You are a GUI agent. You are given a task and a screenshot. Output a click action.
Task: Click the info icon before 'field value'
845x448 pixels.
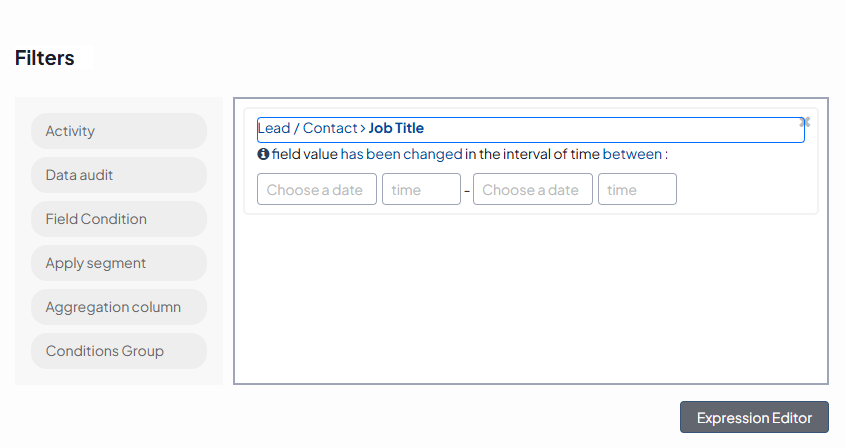263,155
